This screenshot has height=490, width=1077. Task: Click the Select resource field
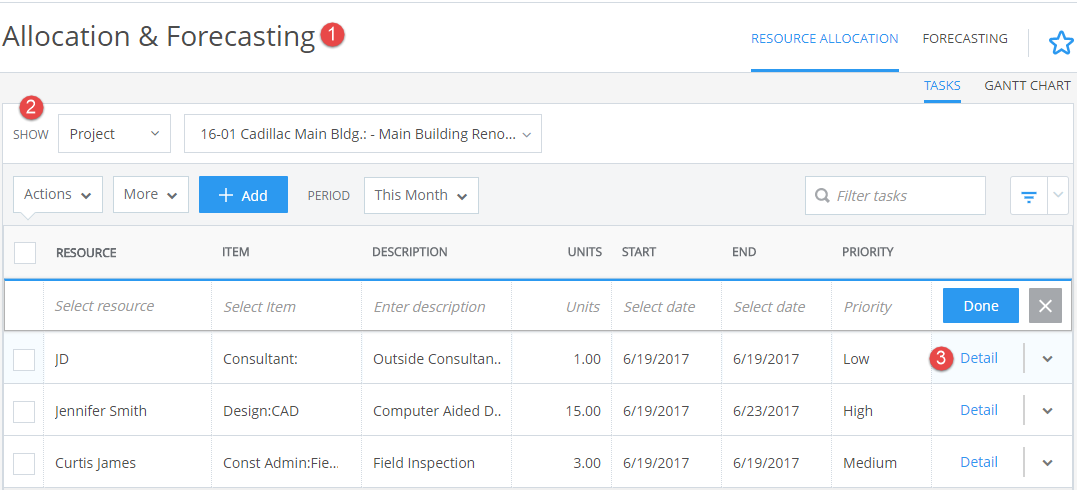coord(128,306)
